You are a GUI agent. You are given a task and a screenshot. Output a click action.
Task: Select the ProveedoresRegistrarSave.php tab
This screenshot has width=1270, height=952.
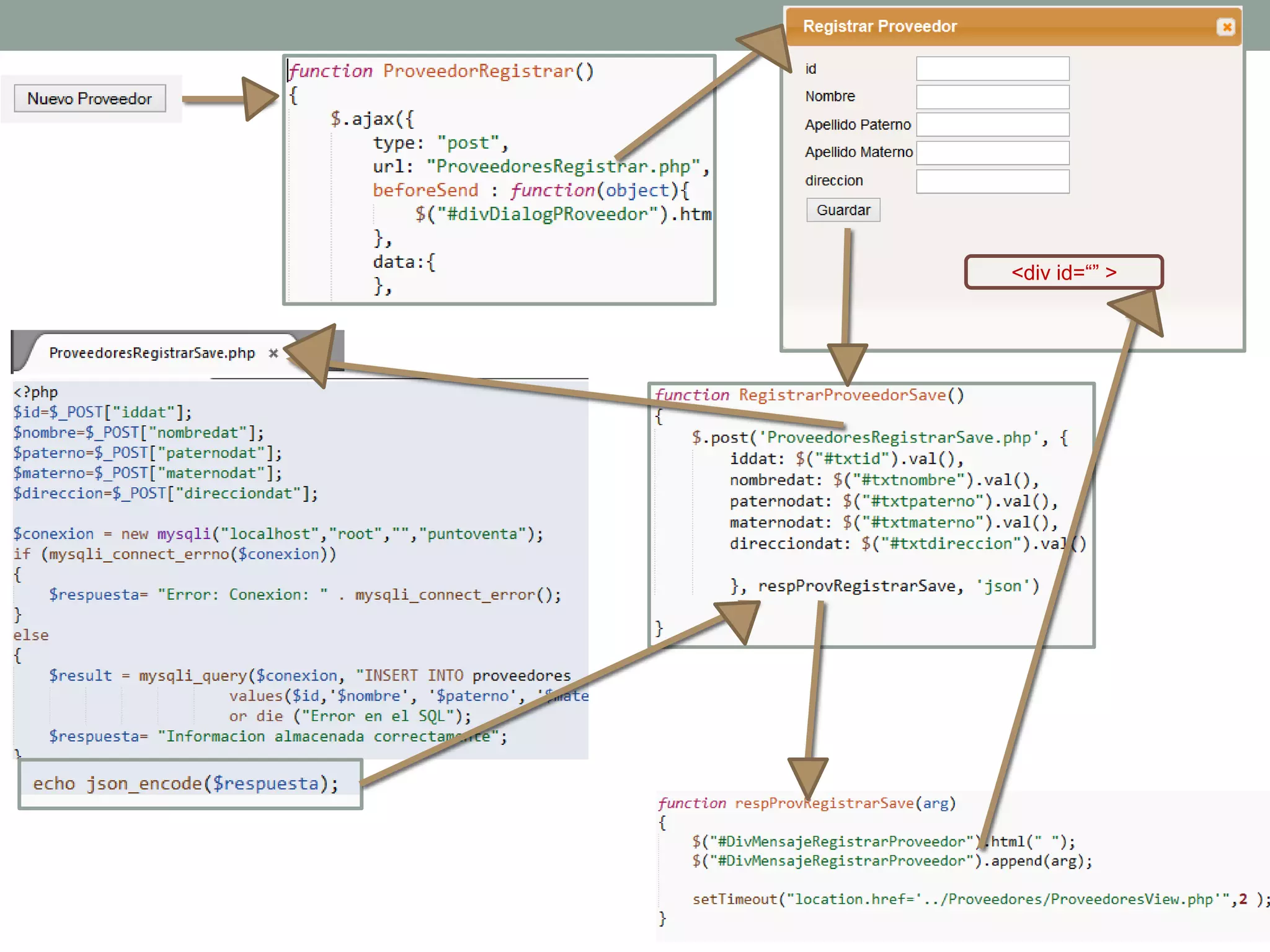[152, 353]
